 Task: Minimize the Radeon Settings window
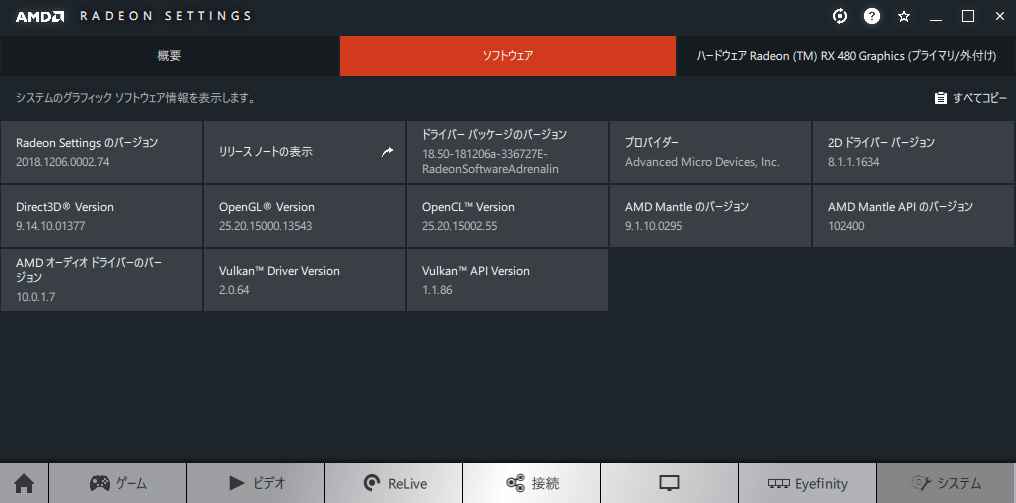coord(936,17)
